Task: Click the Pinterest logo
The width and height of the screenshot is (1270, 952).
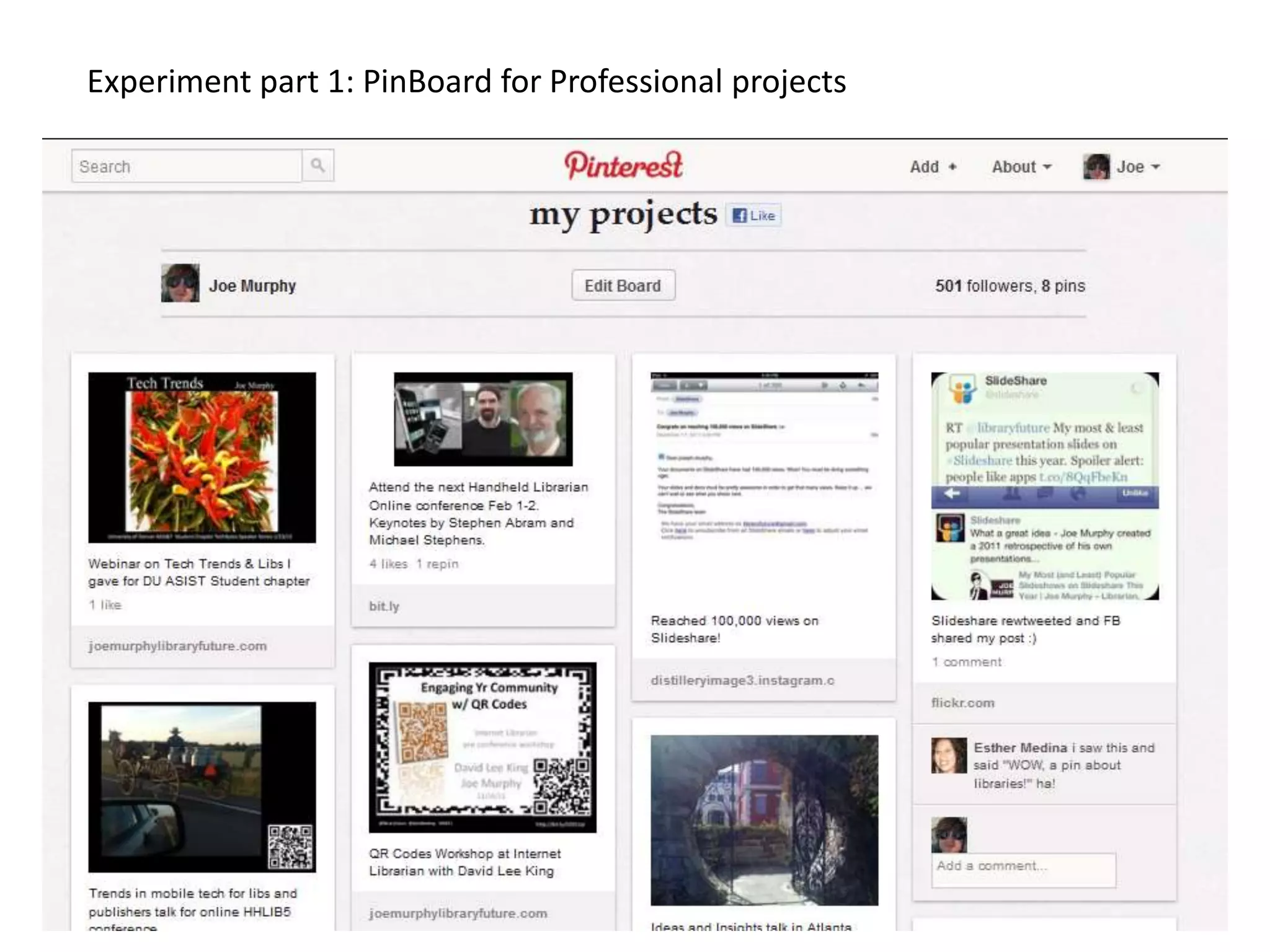Action: pos(624,165)
